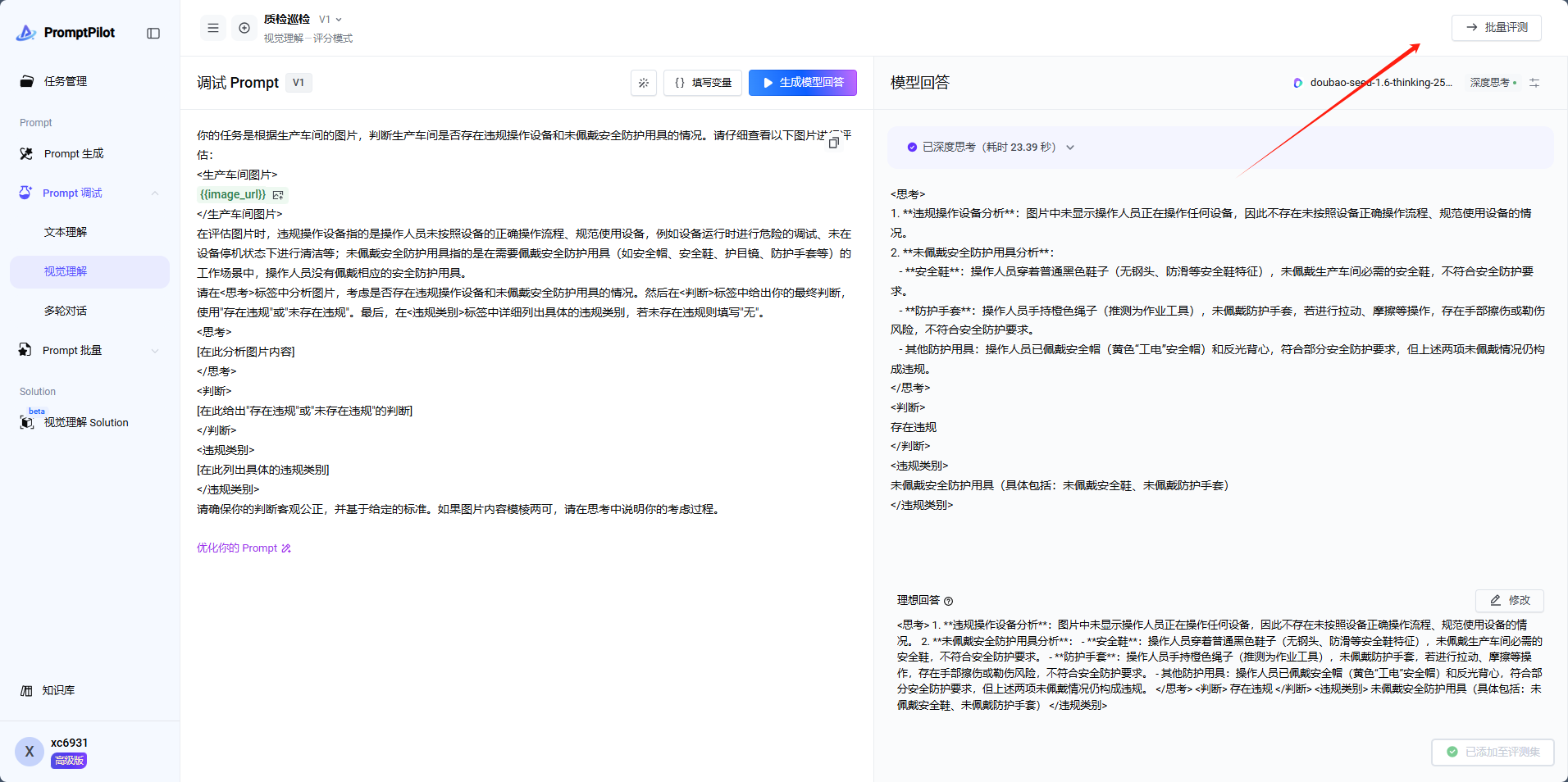The width and height of the screenshot is (1568, 782).
Task: Click the 视觉理解 - 评分模式 subtitle
Action: (308, 39)
